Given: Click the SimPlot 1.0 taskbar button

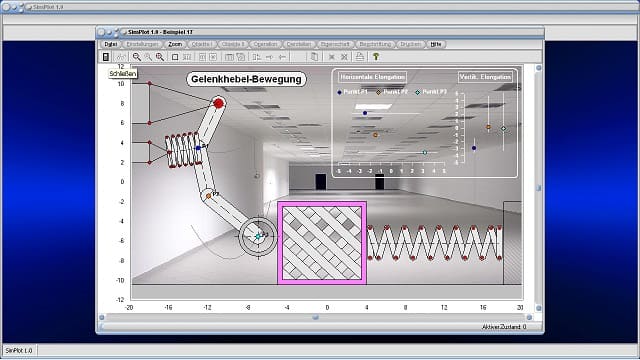Looking at the screenshot, I should 19,351.
